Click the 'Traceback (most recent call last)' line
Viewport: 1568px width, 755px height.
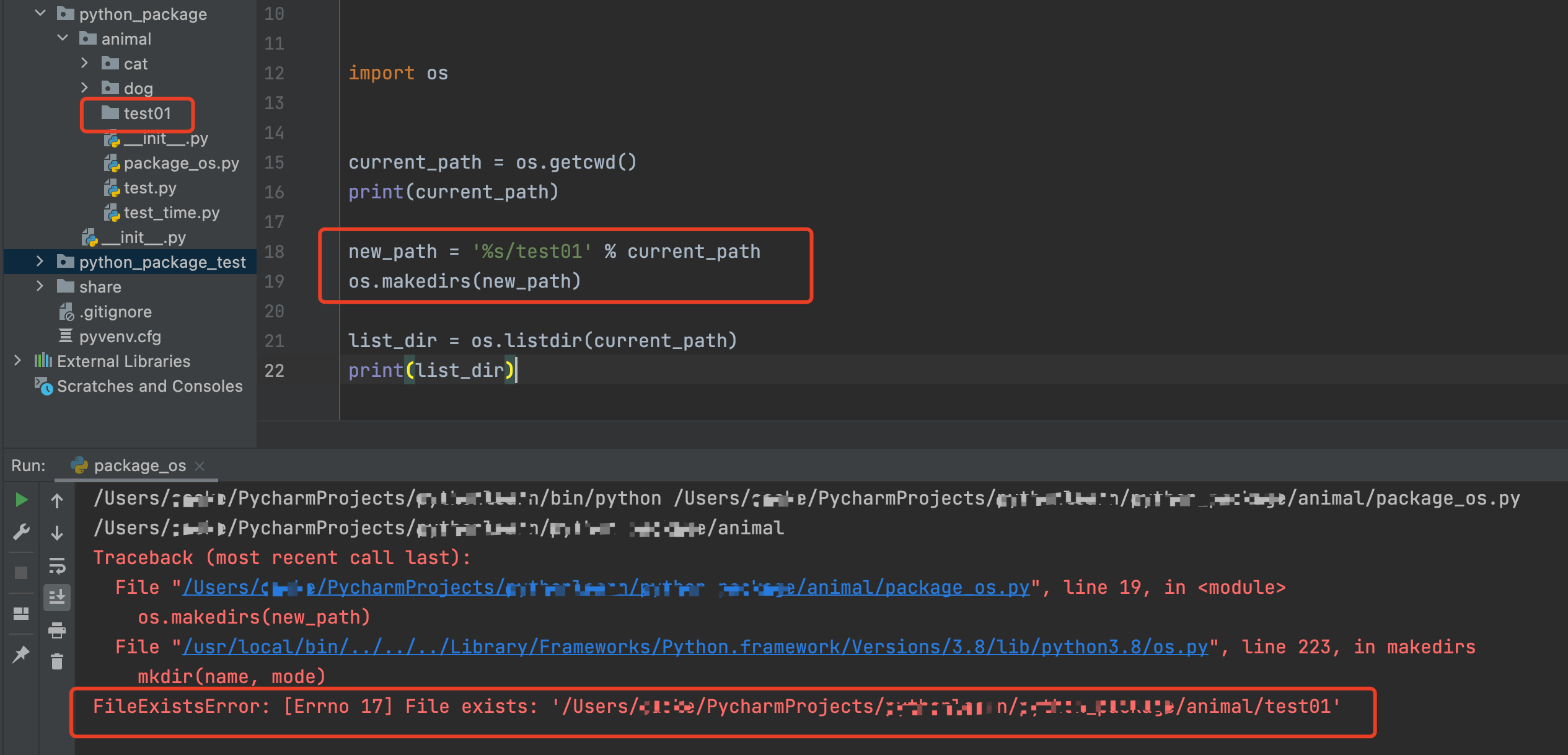(x=282, y=558)
